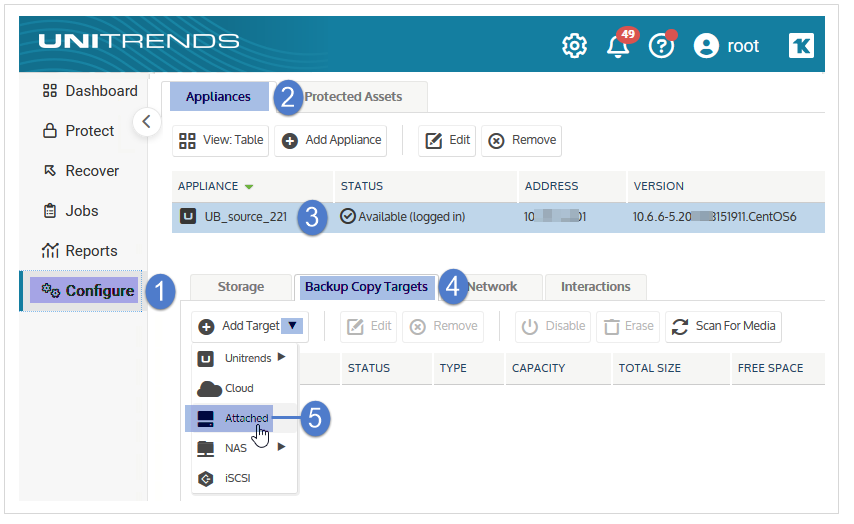Screen dimensions: 854x524
Task: Go to Dashboard in sidebar
Action: [x=90, y=91]
